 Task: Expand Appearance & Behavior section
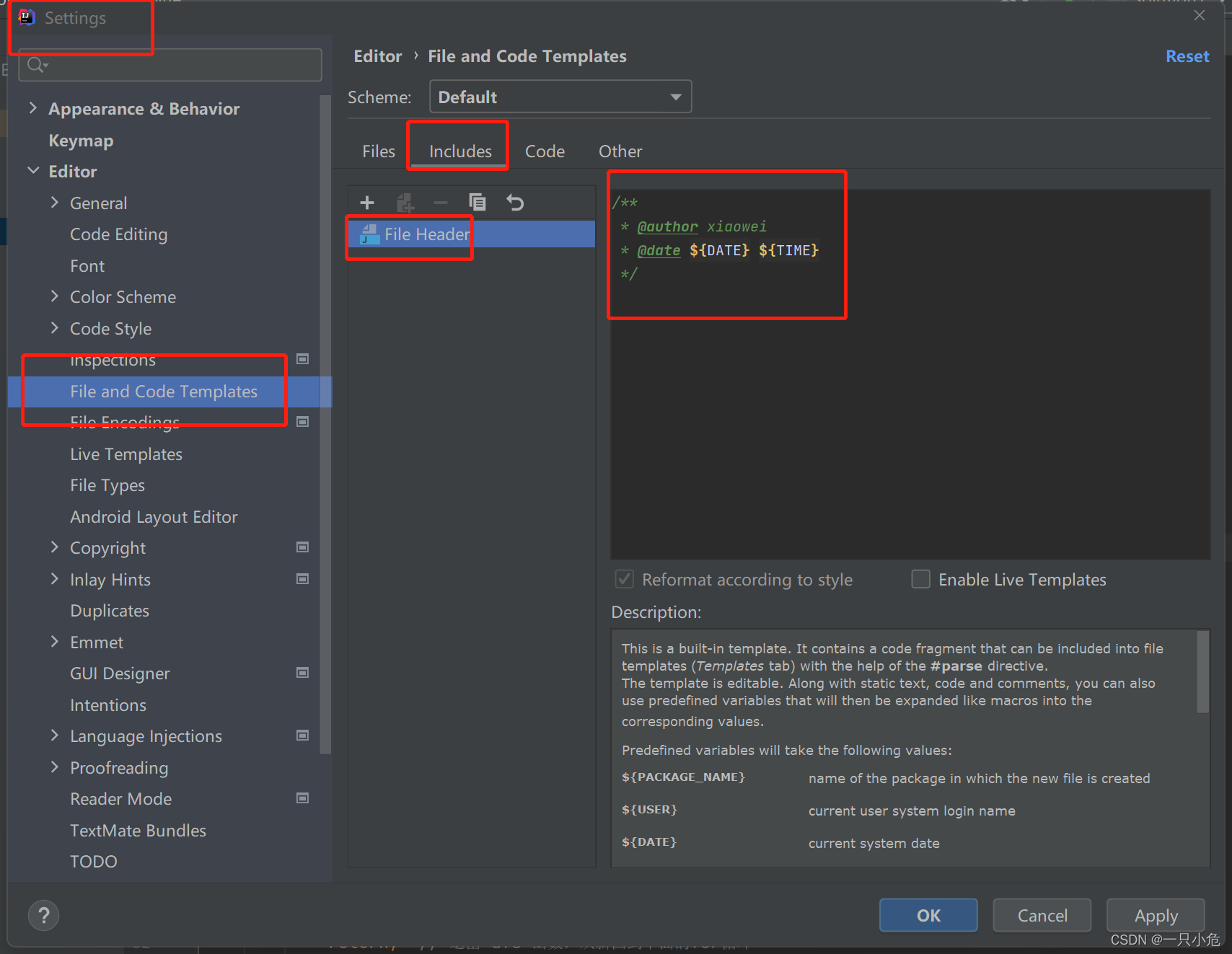(x=32, y=108)
